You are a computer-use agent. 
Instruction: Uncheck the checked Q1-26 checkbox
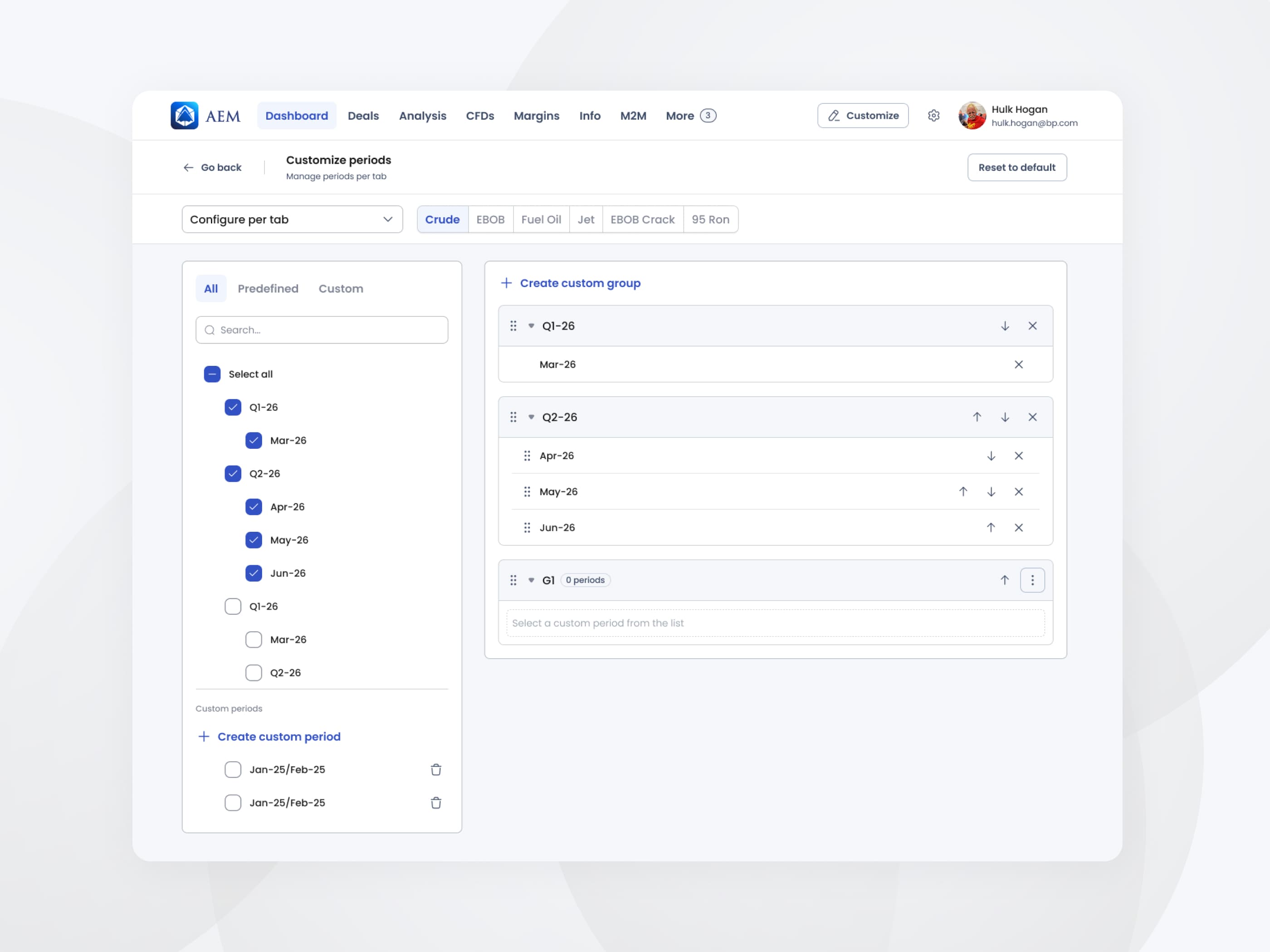tap(233, 408)
